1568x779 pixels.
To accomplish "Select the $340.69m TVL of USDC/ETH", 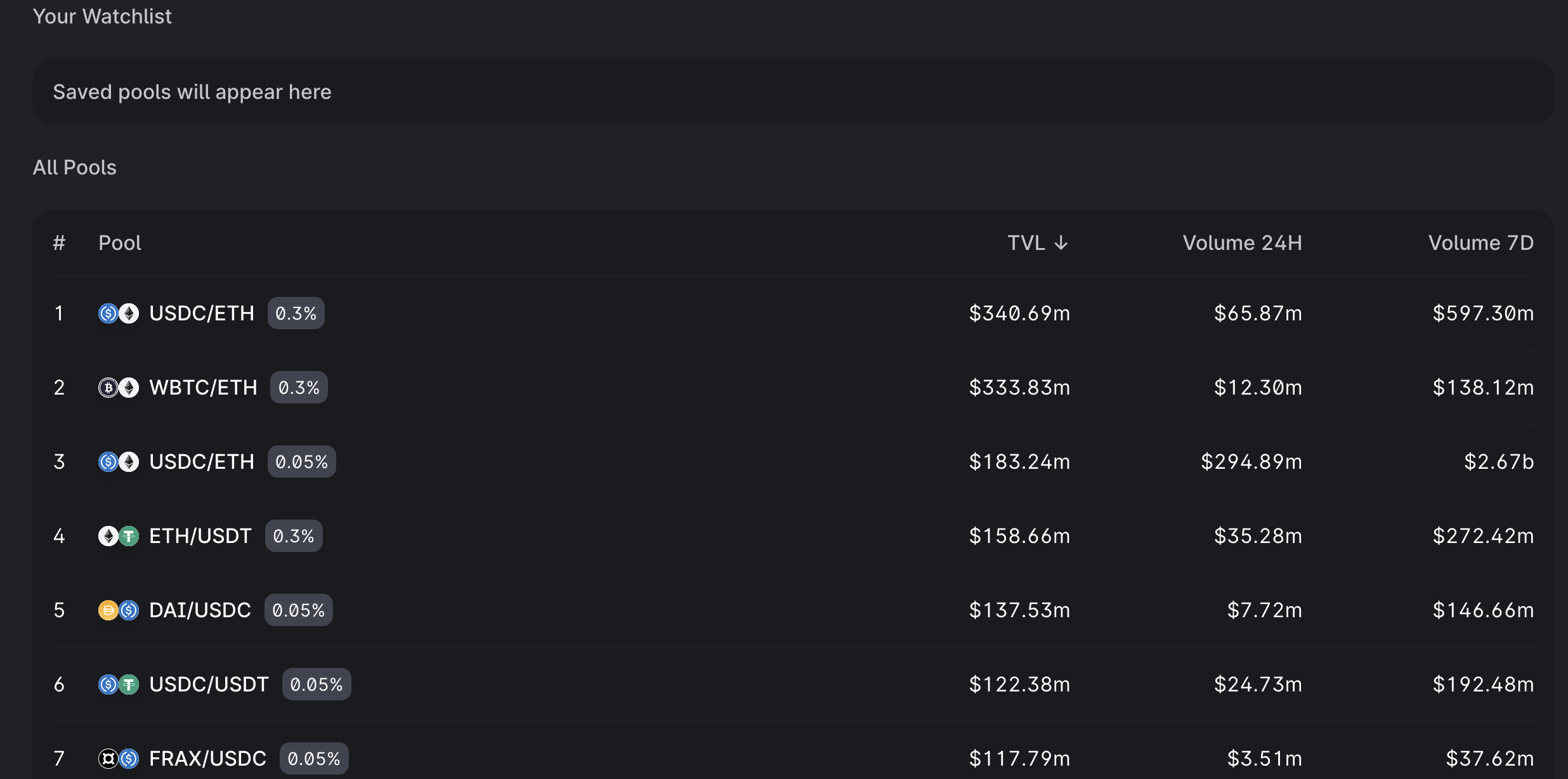I will coord(1019,313).
